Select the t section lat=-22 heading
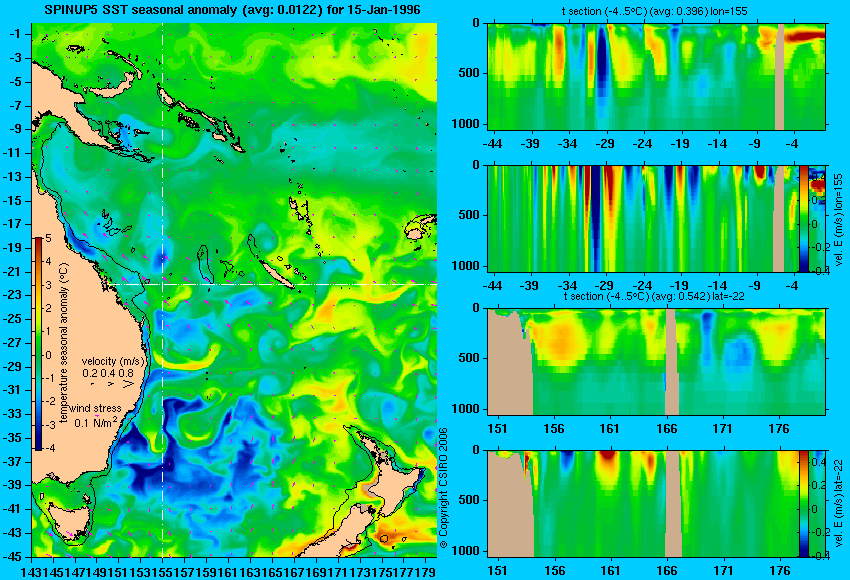Image resolution: width=850 pixels, height=580 pixels. [x=654, y=296]
